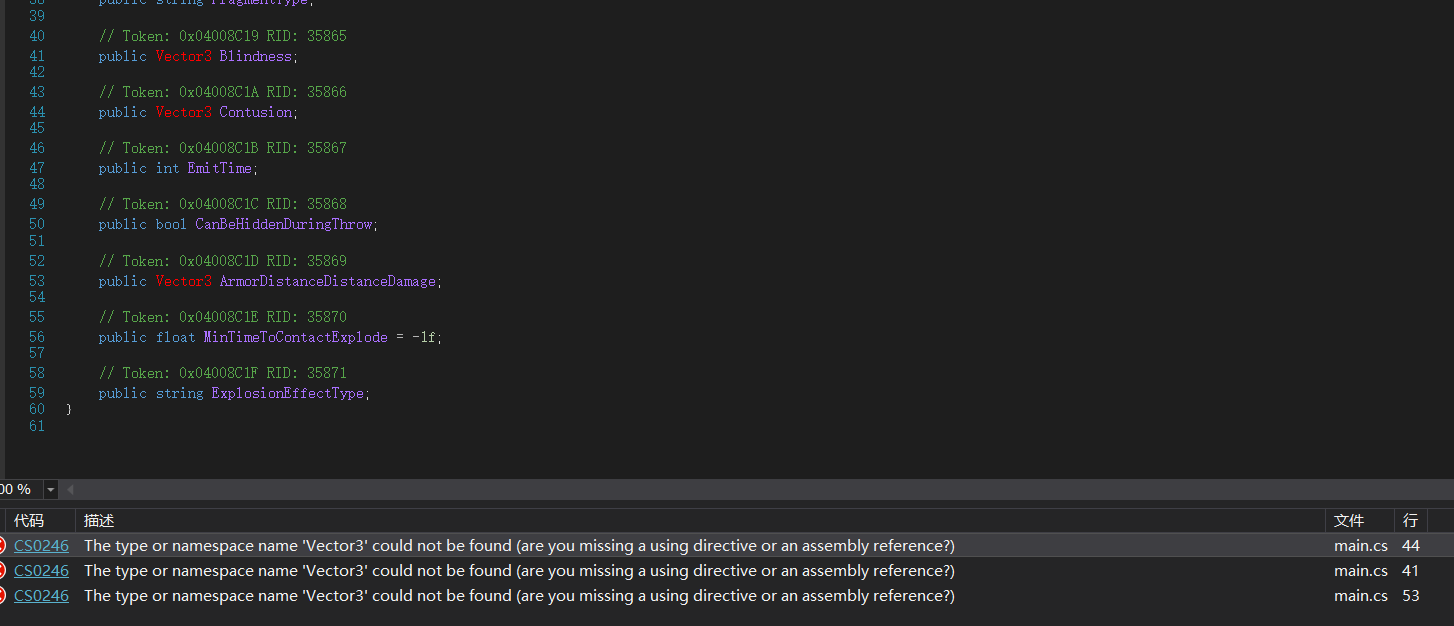Image resolution: width=1454 pixels, height=626 pixels.
Task: Click the error icon for line 41 error
Action: pos(2,570)
